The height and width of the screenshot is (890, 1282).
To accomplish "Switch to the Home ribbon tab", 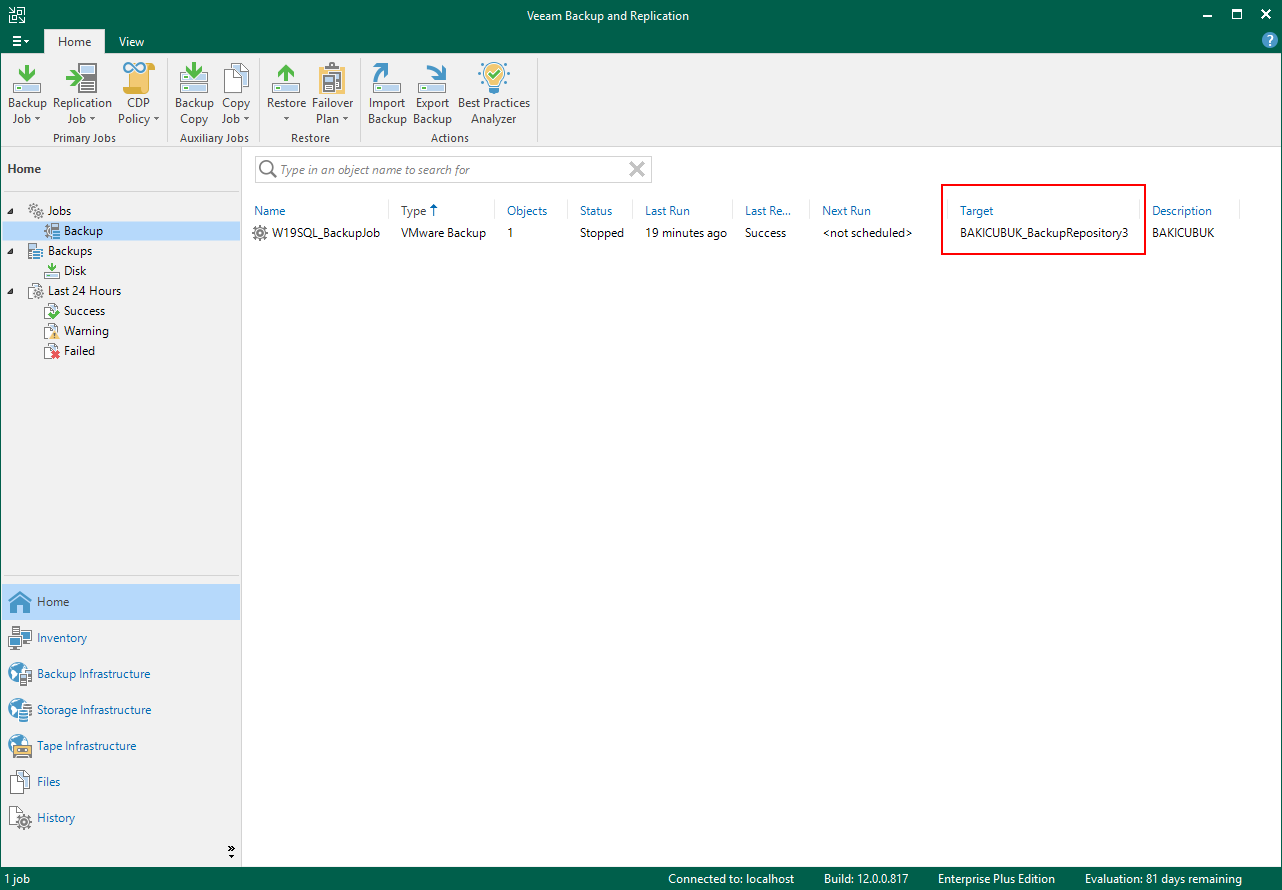I will [74, 42].
